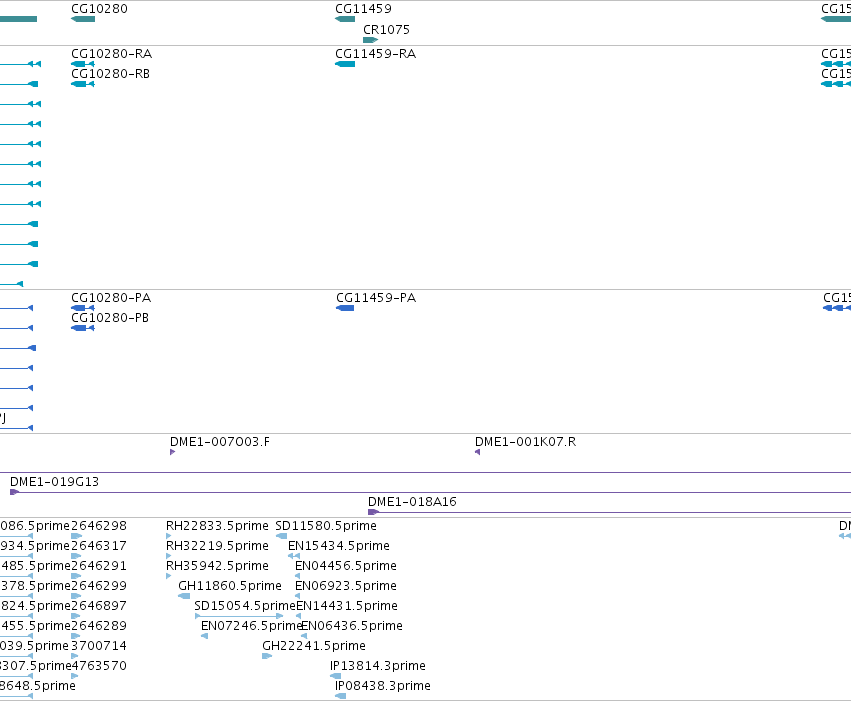Click the RH22833.5prime EST label
This screenshot has height=701, width=851.
[217, 526]
